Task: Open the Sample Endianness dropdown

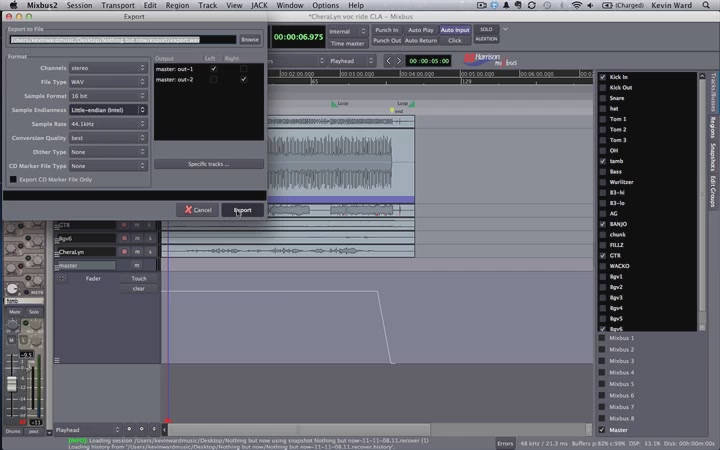Action: pos(108,110)
